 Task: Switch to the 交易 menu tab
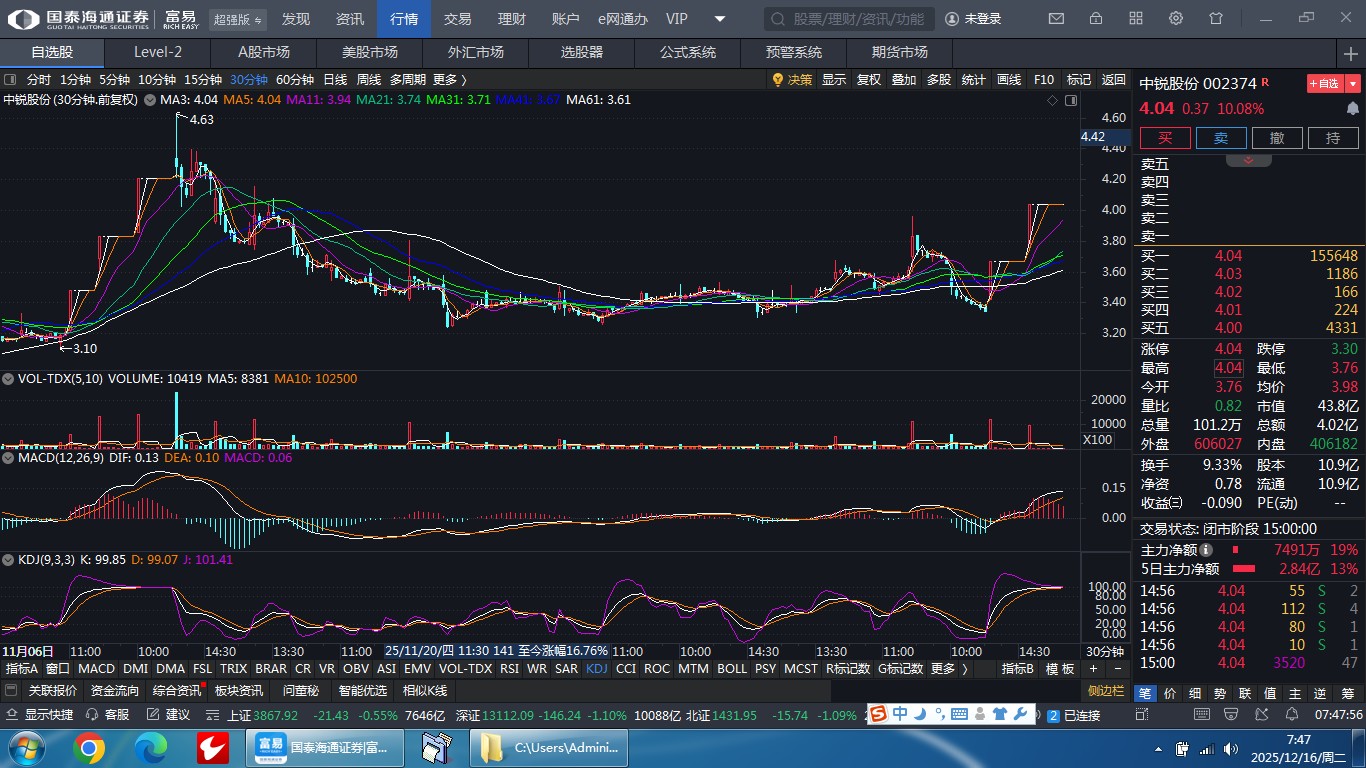pyautogui.click(x=458, y=19)
